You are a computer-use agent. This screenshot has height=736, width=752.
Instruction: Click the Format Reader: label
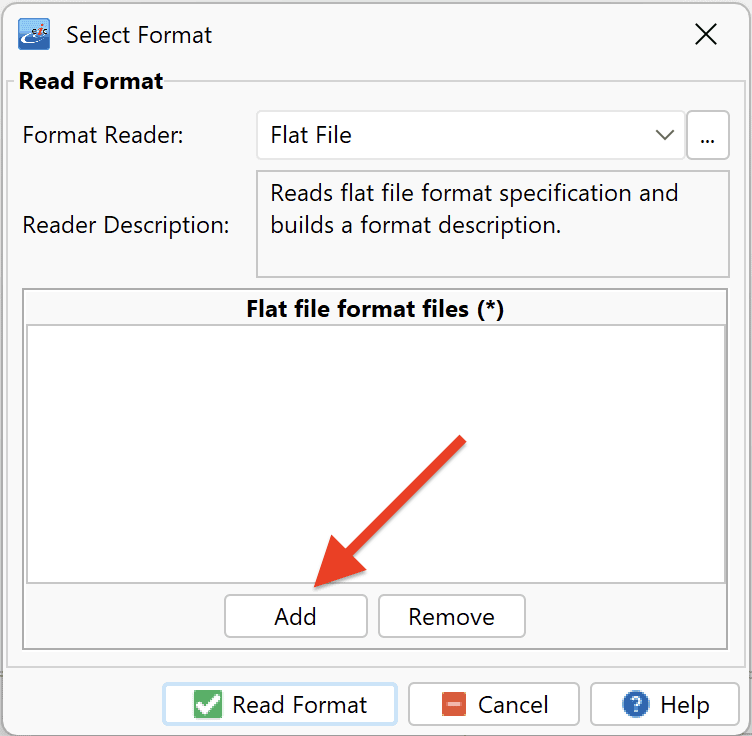(103, 135)
